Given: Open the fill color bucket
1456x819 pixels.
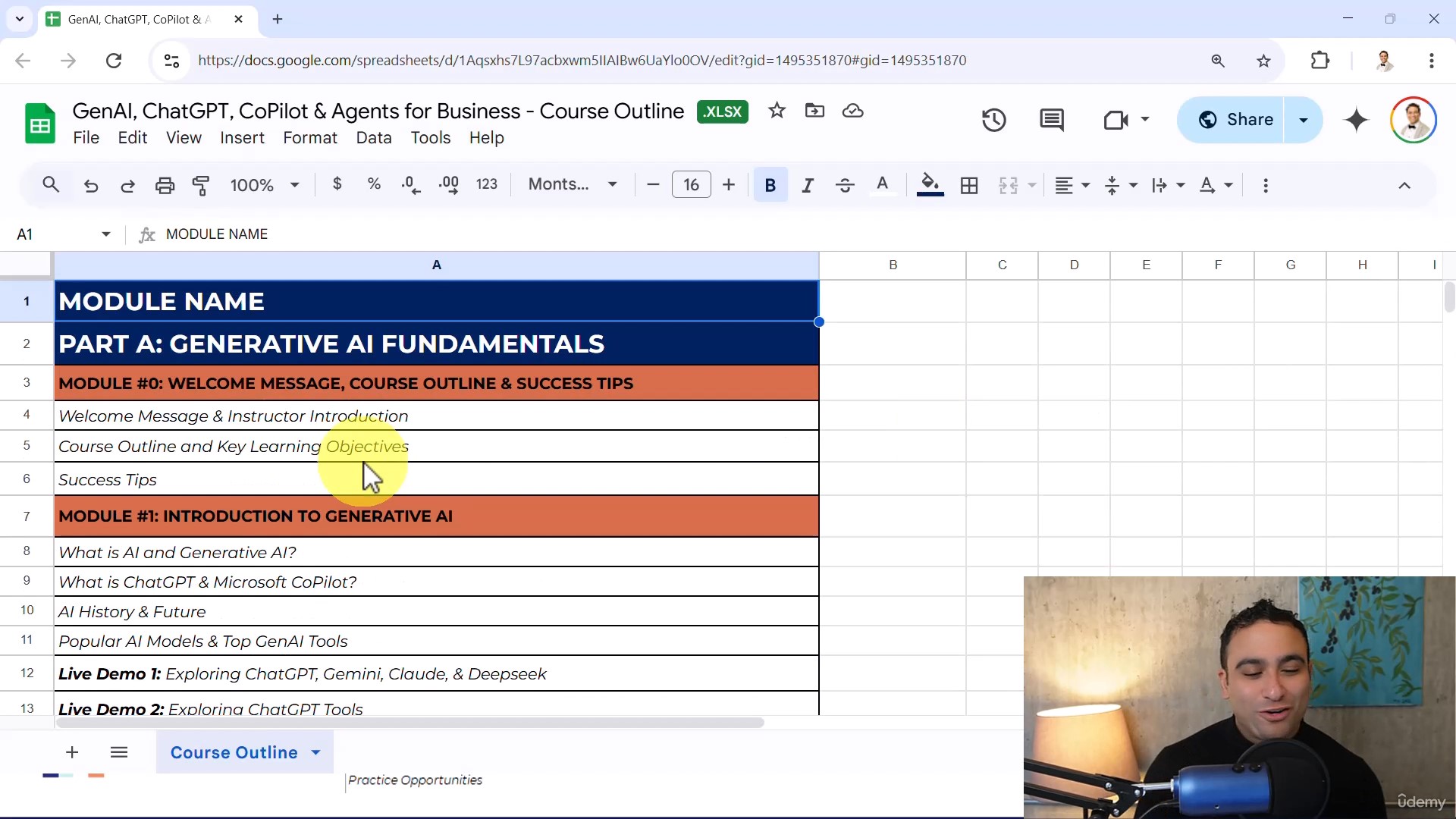Looking at the screenshot, I should coord(930,185).
